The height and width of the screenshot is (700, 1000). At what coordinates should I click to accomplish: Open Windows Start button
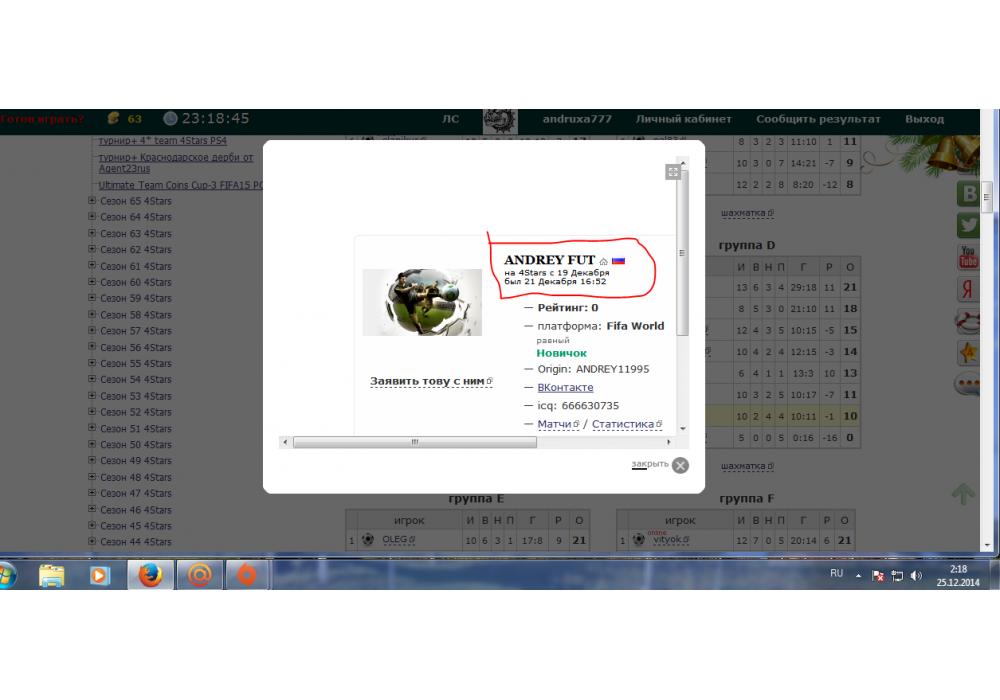(8, 575)
